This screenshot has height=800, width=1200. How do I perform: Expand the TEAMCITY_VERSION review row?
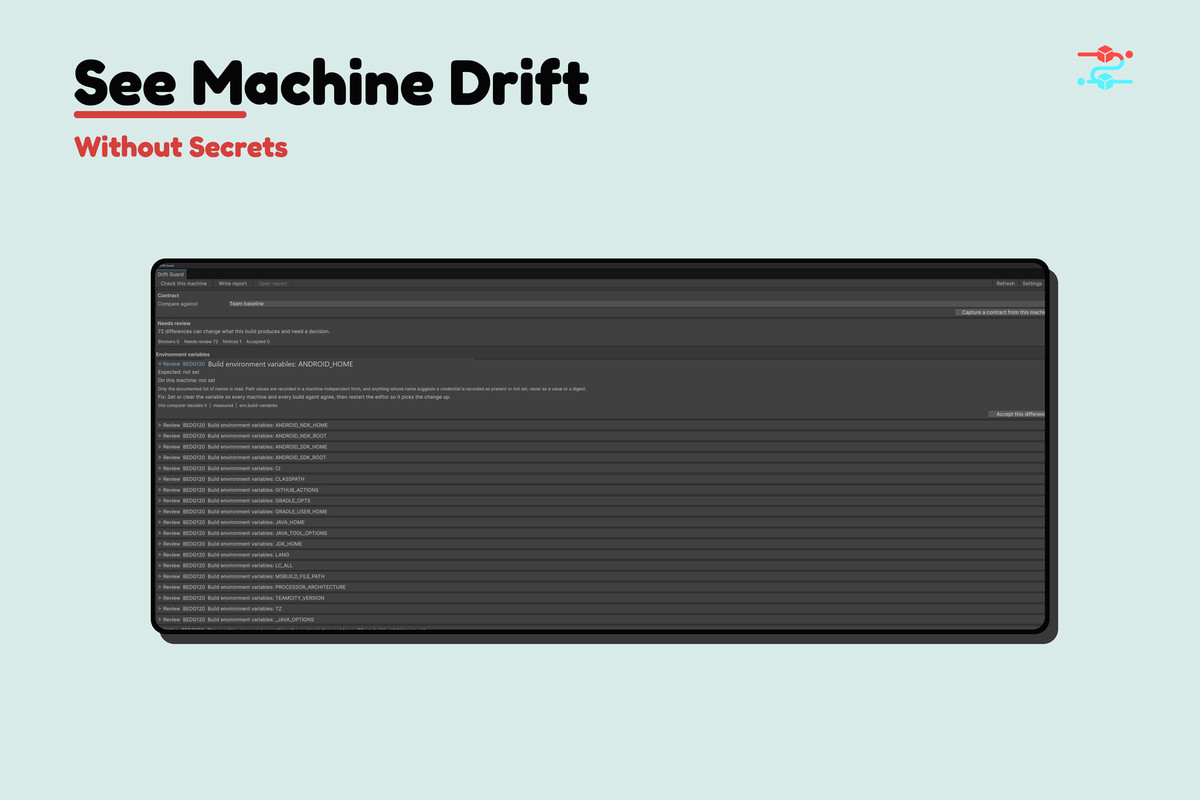tap(600, 598)
